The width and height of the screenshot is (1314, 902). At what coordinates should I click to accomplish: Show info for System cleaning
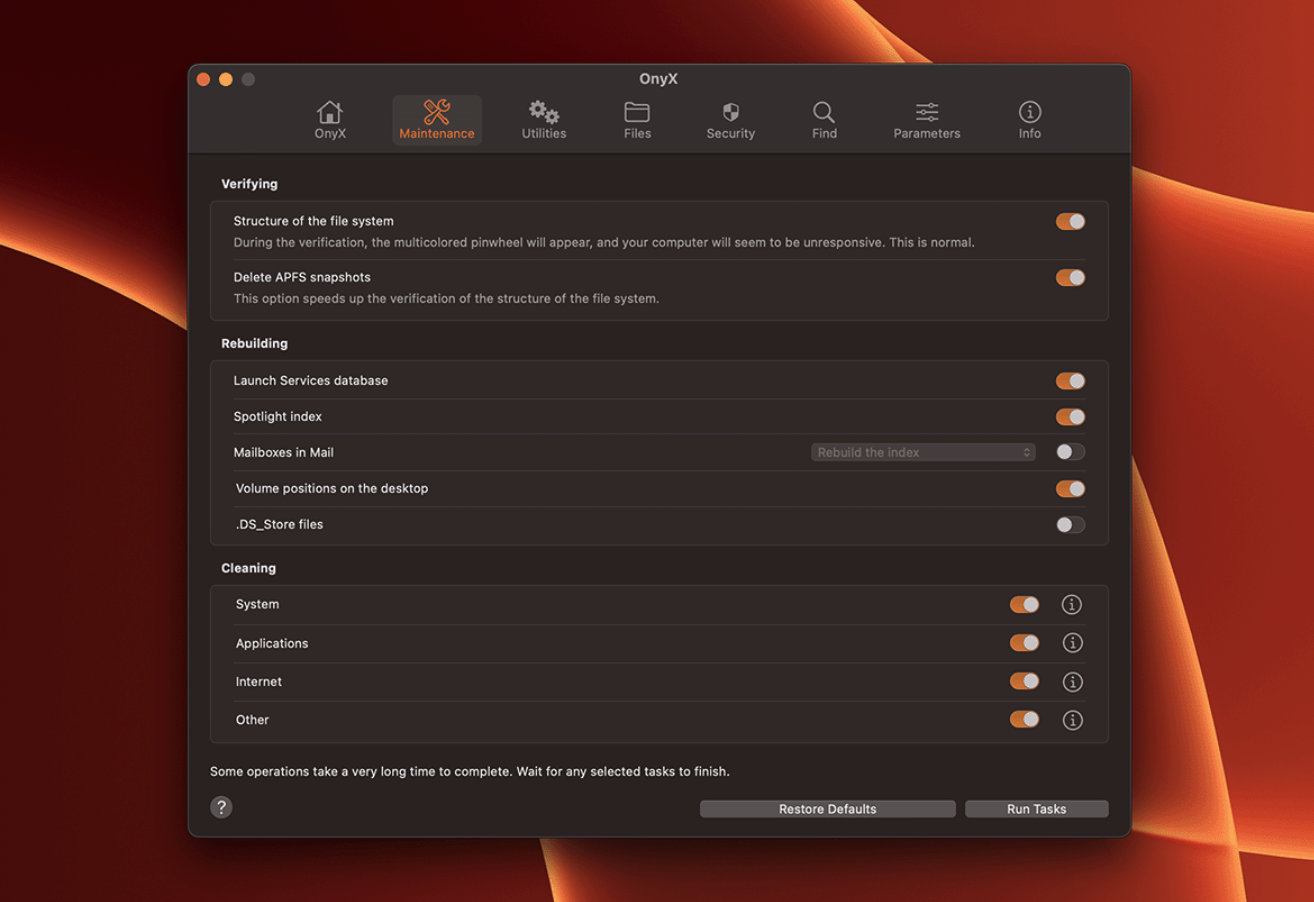[x=1072, y=605]
